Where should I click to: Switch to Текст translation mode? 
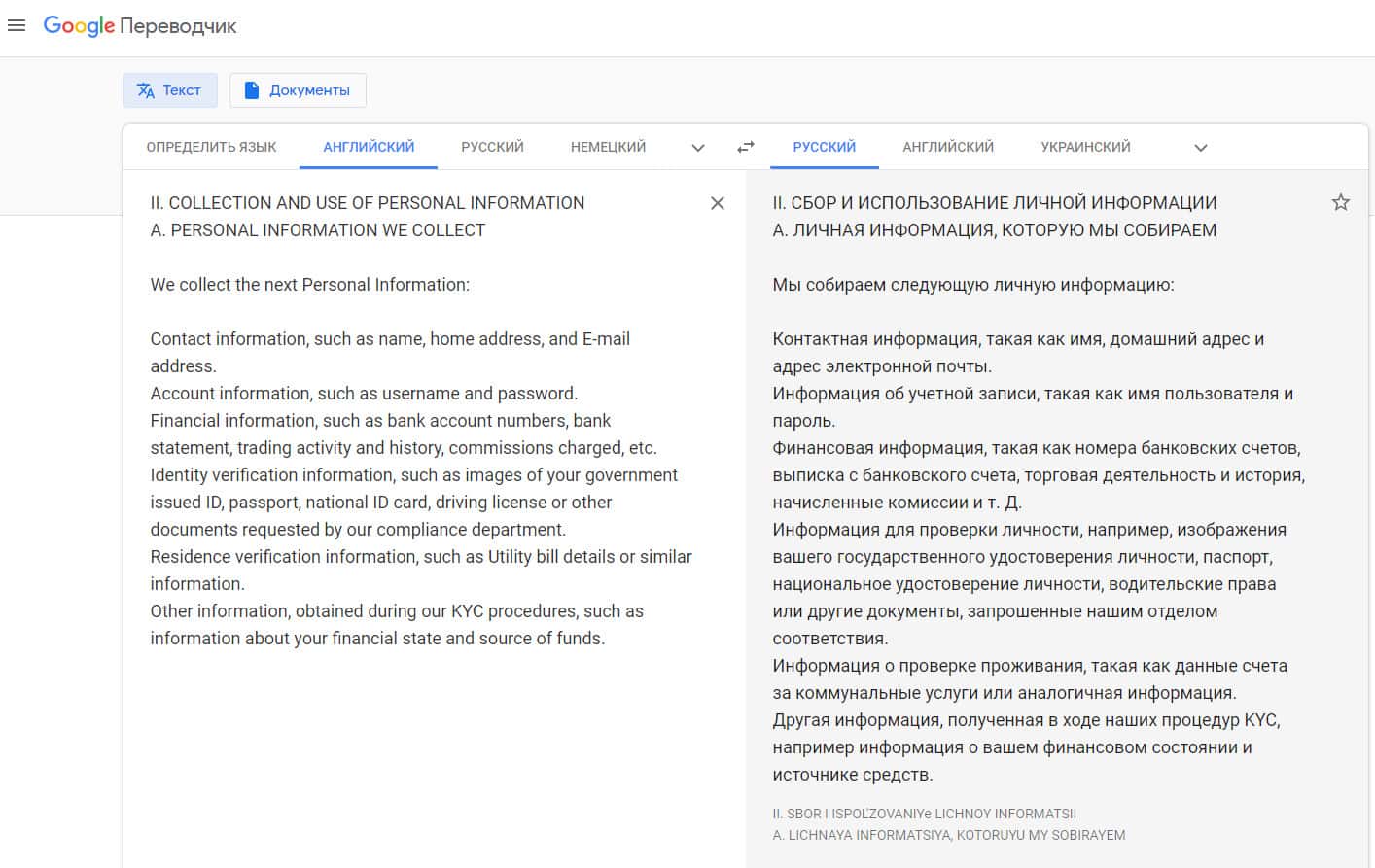(169, 90)
